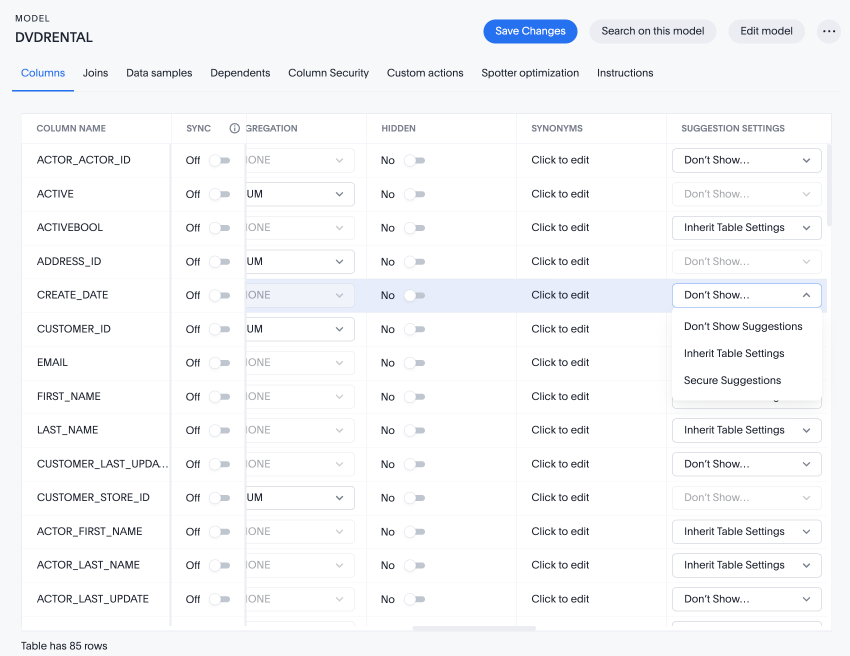
Task: Click the ACTIVEBOOL column name cell
Action: [x=69, y=228]
